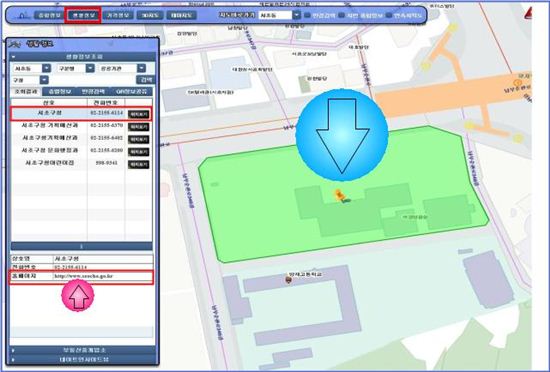The height and width of the screenshot is (372, 550).
Task: Click the 양재고등학교 school marker on map
Action: [288, 279]
